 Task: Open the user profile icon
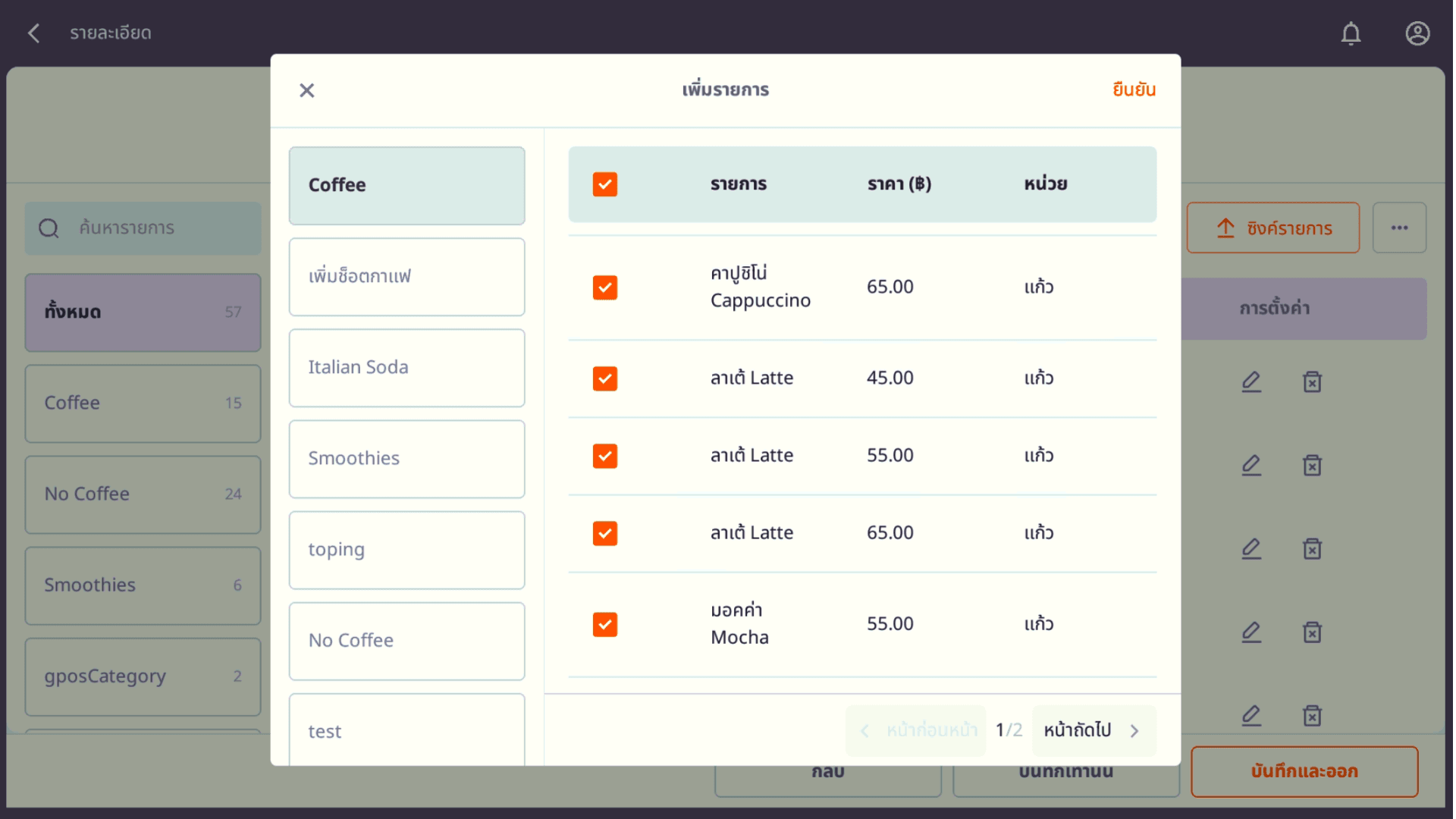pos(1417,33)
